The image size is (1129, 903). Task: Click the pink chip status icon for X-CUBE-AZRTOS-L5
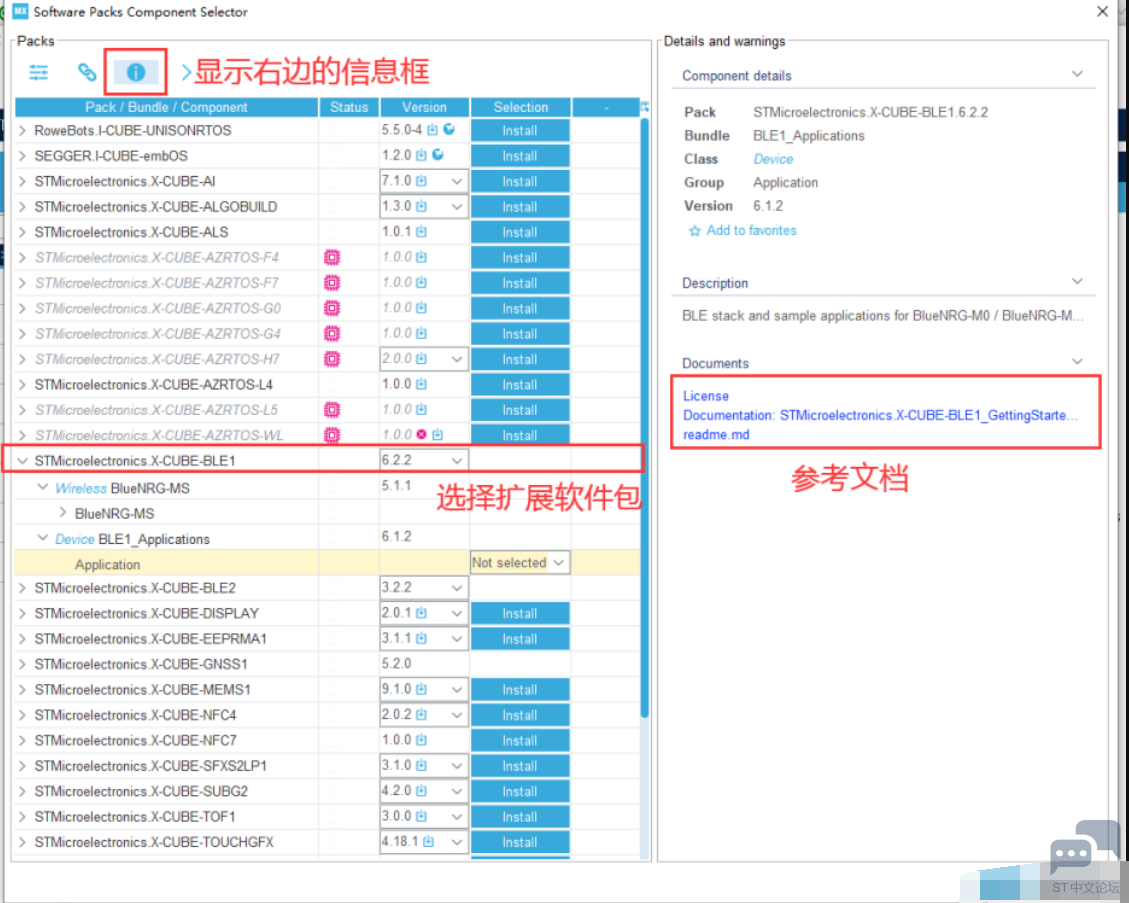point(332,410)
